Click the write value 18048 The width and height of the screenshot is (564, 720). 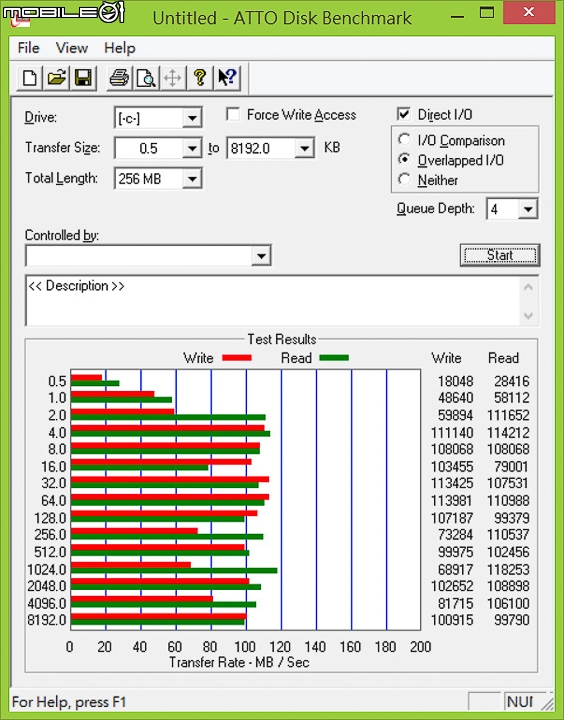[455, 381]
